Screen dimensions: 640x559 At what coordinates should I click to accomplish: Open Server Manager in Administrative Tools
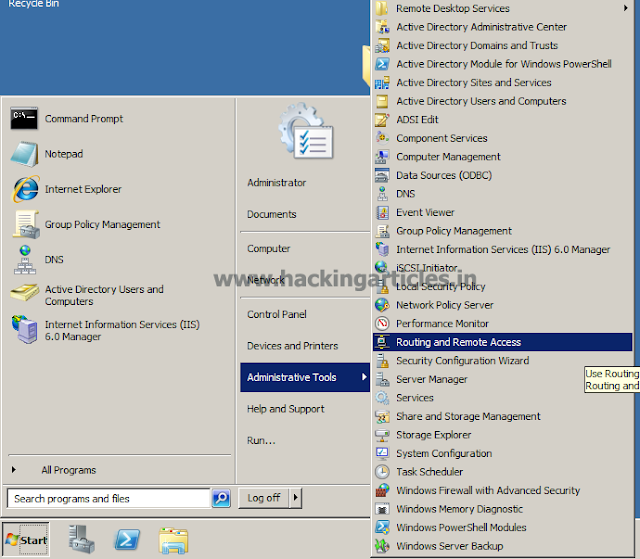pos(432,379)
